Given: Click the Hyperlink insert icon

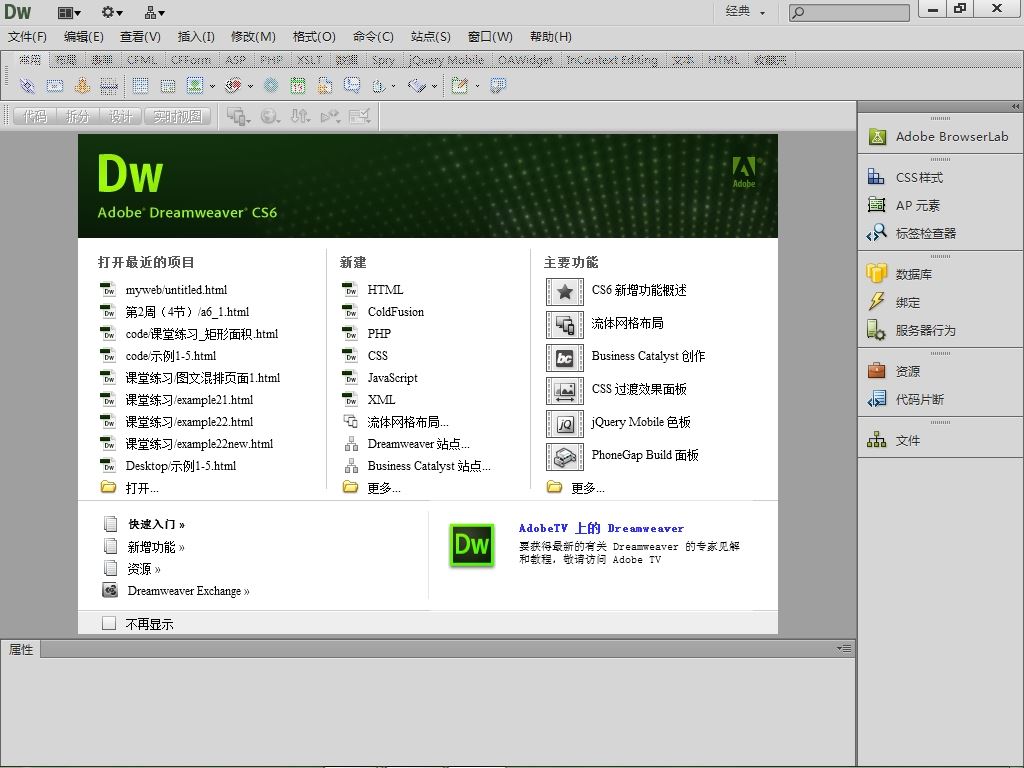Looking at the screenshot, I should [27, 86].
